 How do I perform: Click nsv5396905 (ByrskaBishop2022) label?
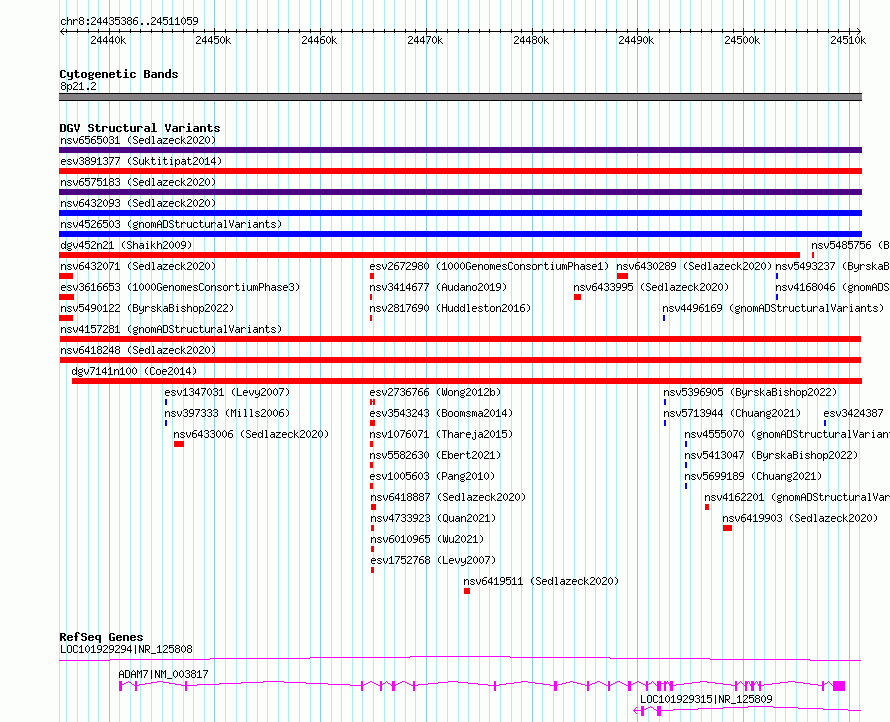pos(750,392)
